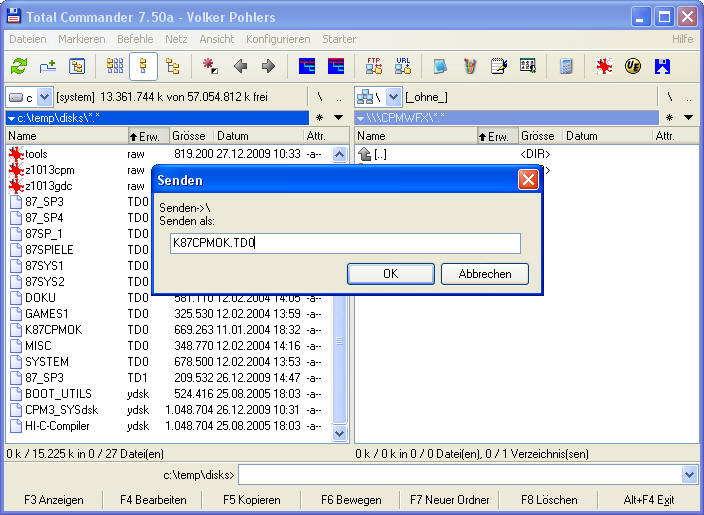Viewport: 704px width, 515px height.
Task: Click left panel root backslash button
Action: click(320, 97)
